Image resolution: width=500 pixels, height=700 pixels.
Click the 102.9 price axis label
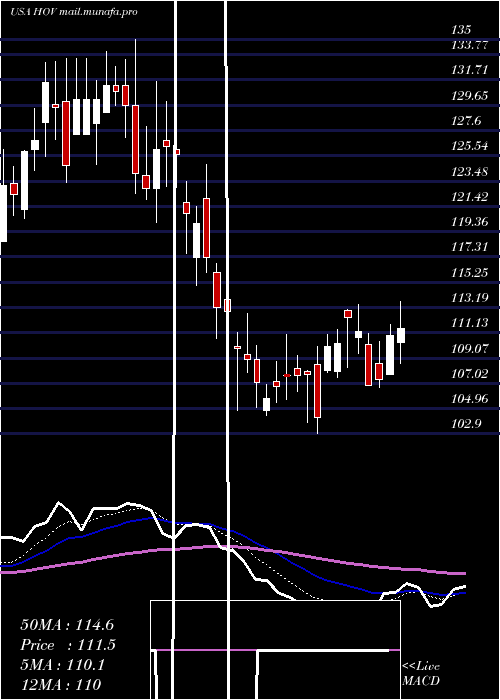(x=467, y=424)
